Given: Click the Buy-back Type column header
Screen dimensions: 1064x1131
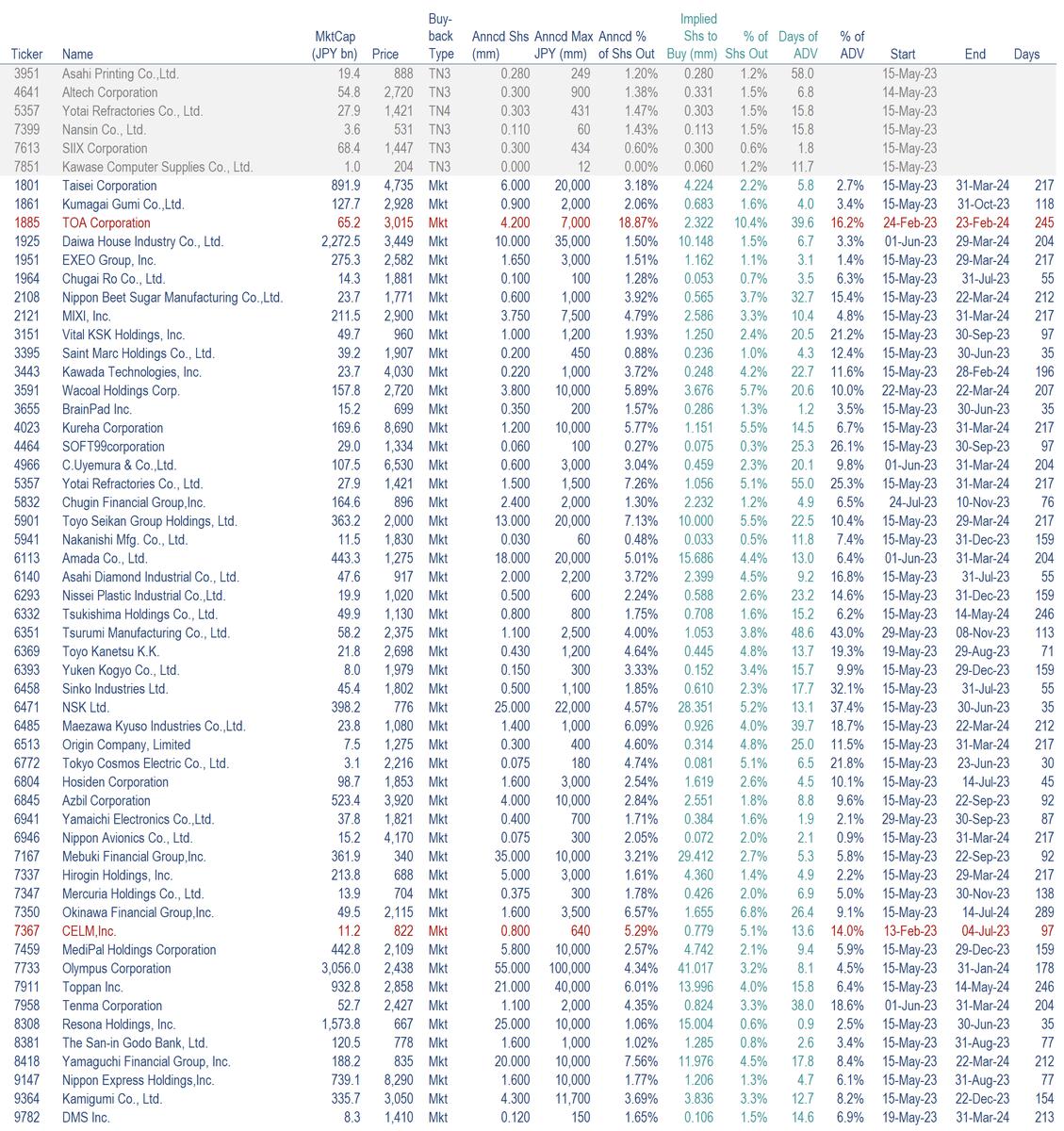Looking at the screenshot, I should pos(441,37).
